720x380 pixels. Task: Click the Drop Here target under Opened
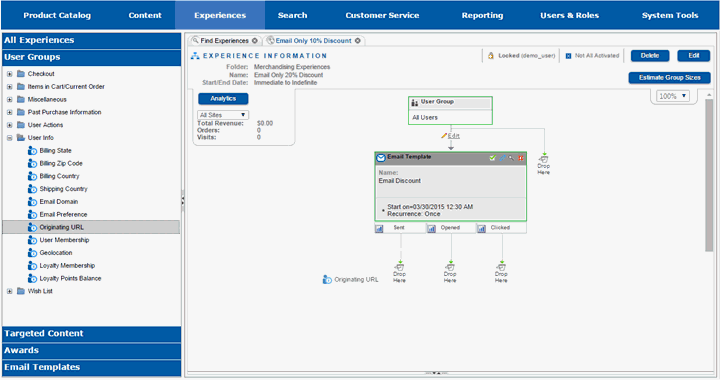(450, 272)
